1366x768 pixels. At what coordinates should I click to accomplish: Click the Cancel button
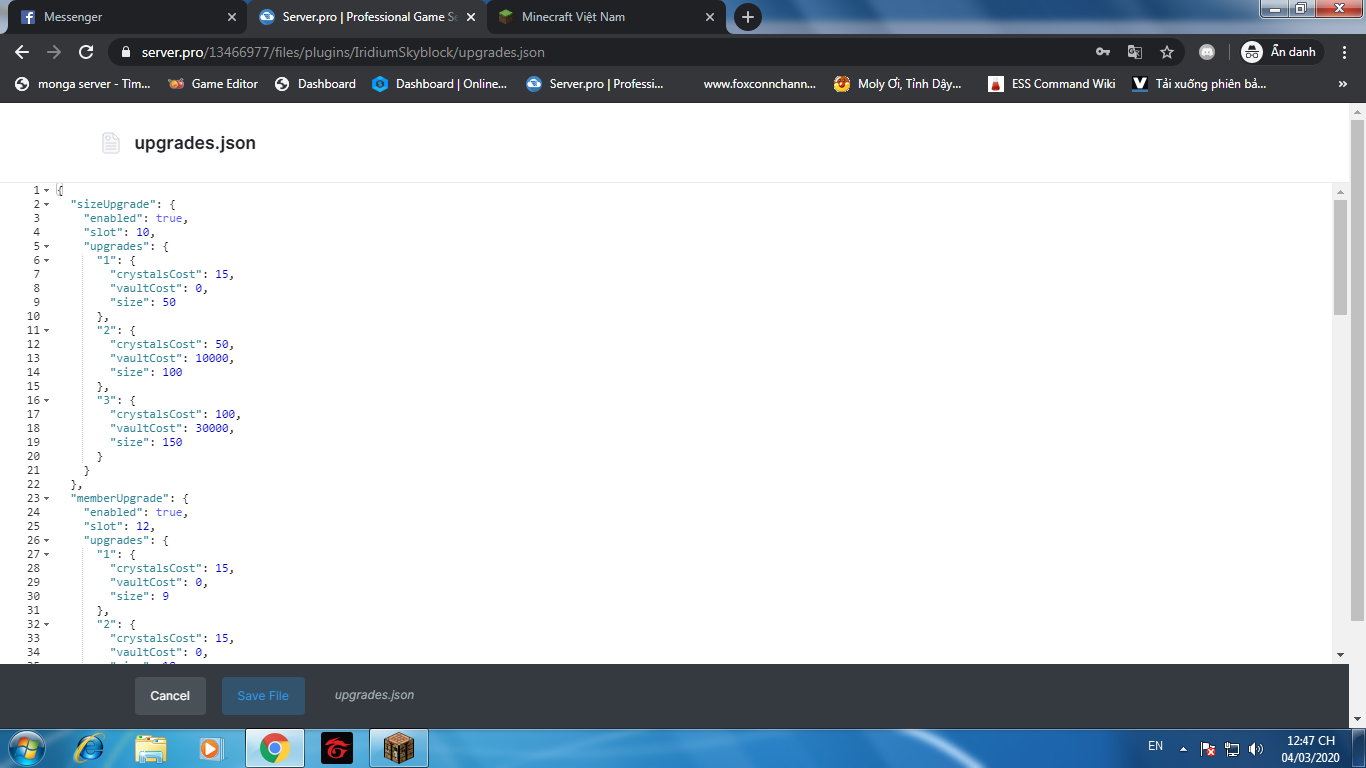click(170, 696)
